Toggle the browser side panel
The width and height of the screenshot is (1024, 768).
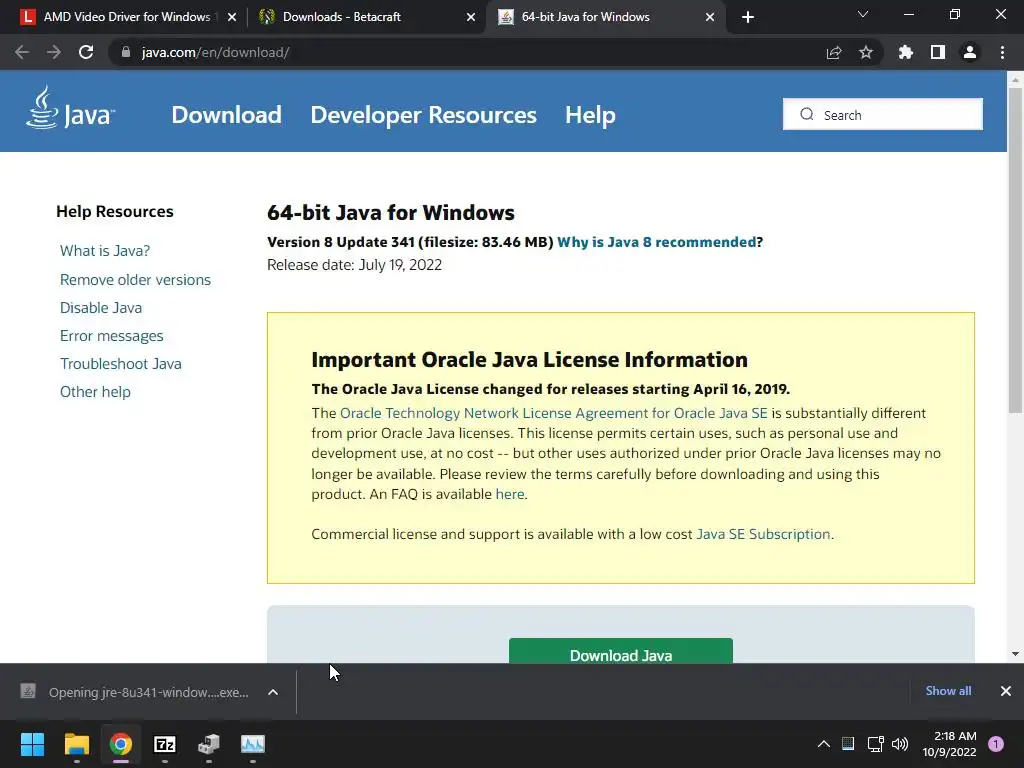[x=938, y=52]
